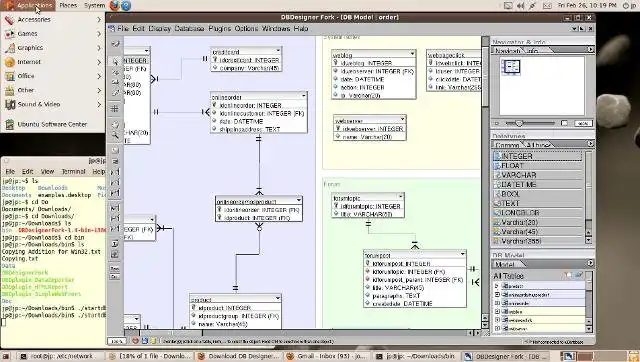Click the blue help icon in the top panel
640x362 pixels.
coord(126,5)
